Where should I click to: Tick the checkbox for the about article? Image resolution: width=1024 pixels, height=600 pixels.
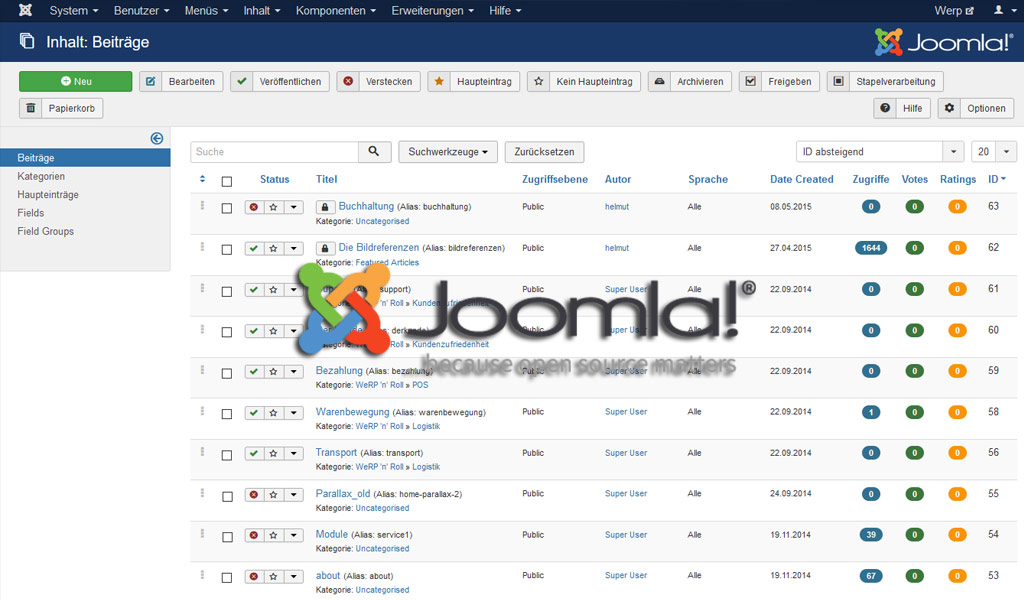tap(227, 578)
